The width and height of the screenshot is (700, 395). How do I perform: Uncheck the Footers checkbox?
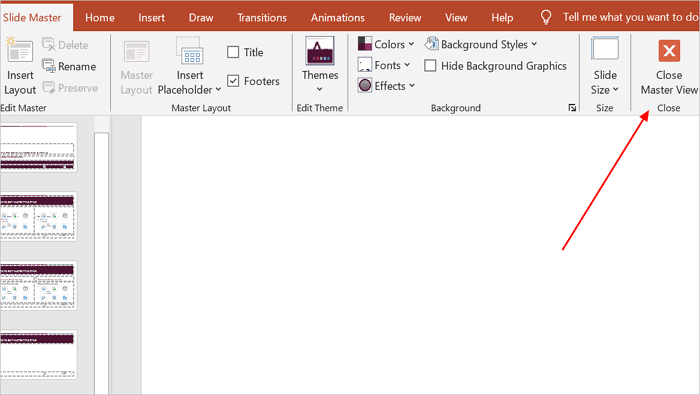[x=233, y=81]
